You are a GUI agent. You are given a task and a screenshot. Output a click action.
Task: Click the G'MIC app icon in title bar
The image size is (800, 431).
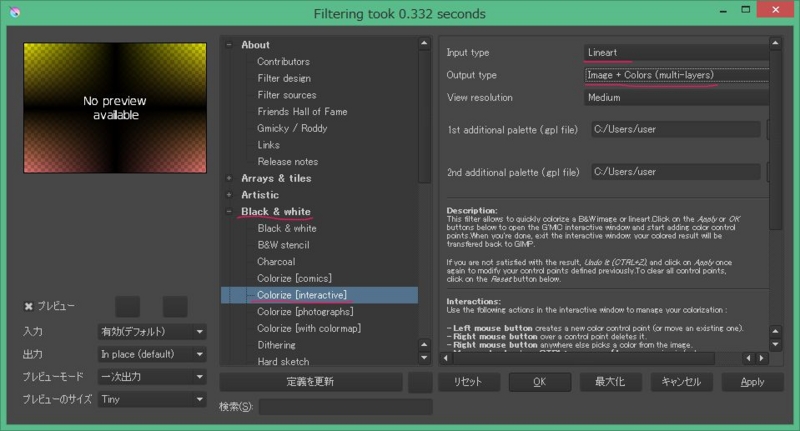coord(15,12)
